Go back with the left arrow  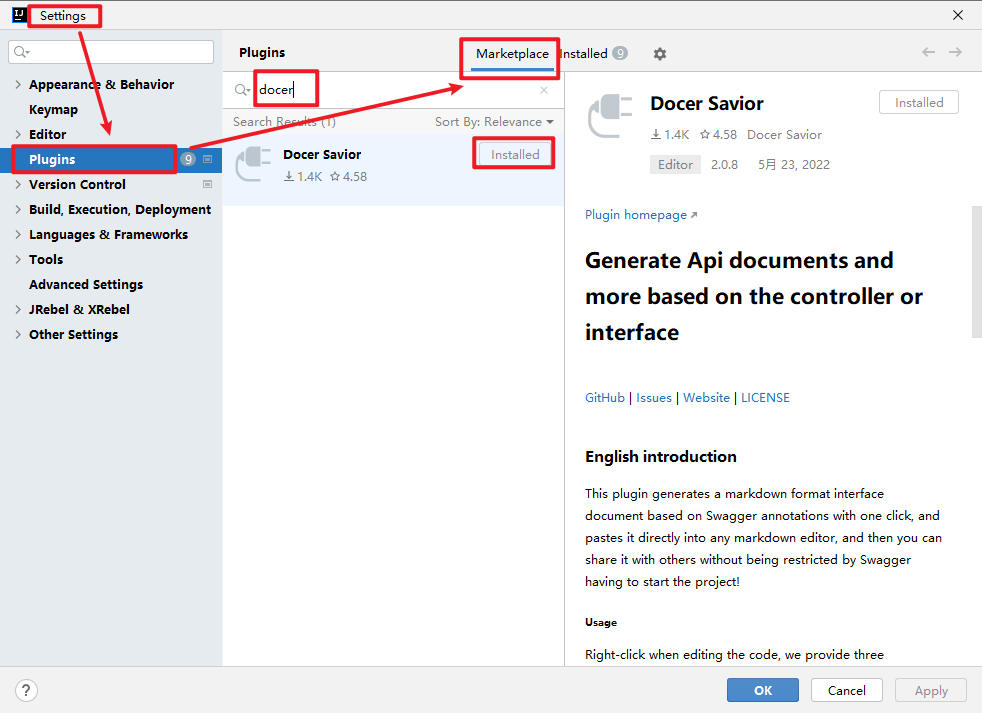[x=928, y=52]
